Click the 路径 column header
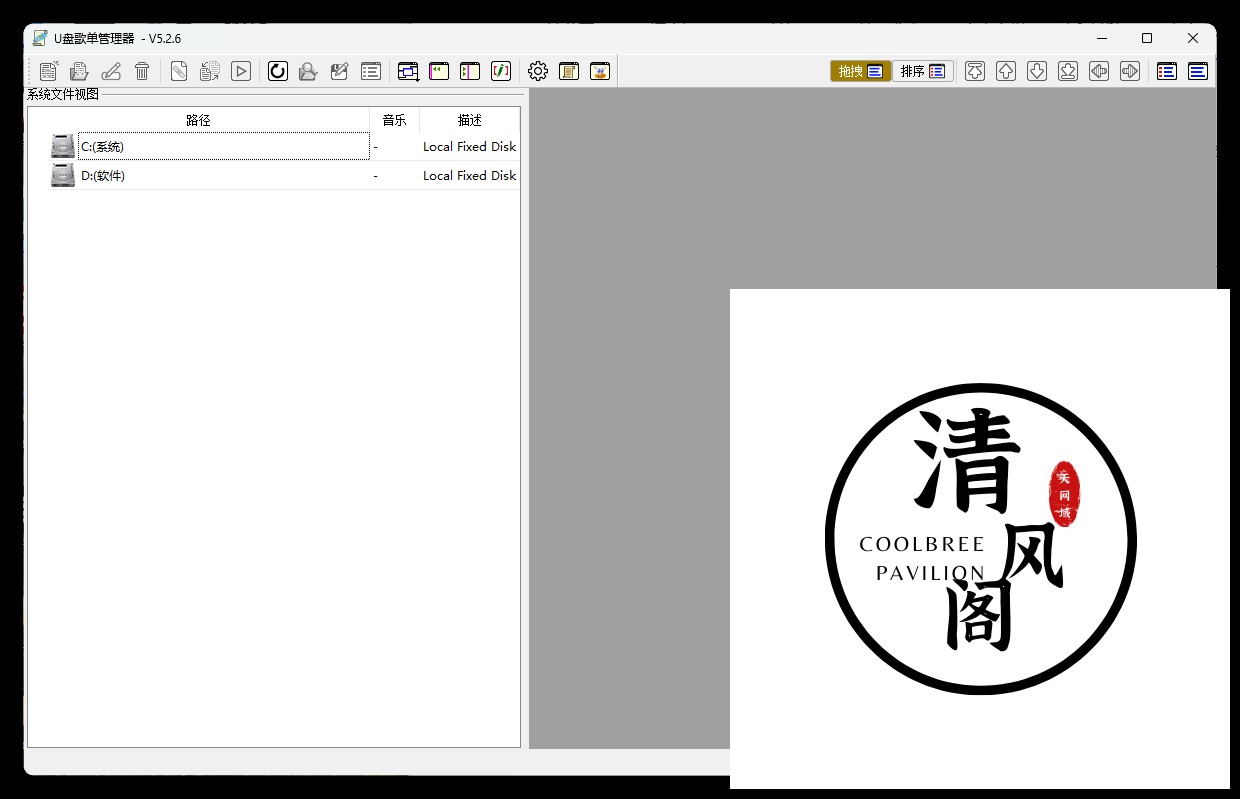This screenshot has width=1240, height=799. (198, 120)
